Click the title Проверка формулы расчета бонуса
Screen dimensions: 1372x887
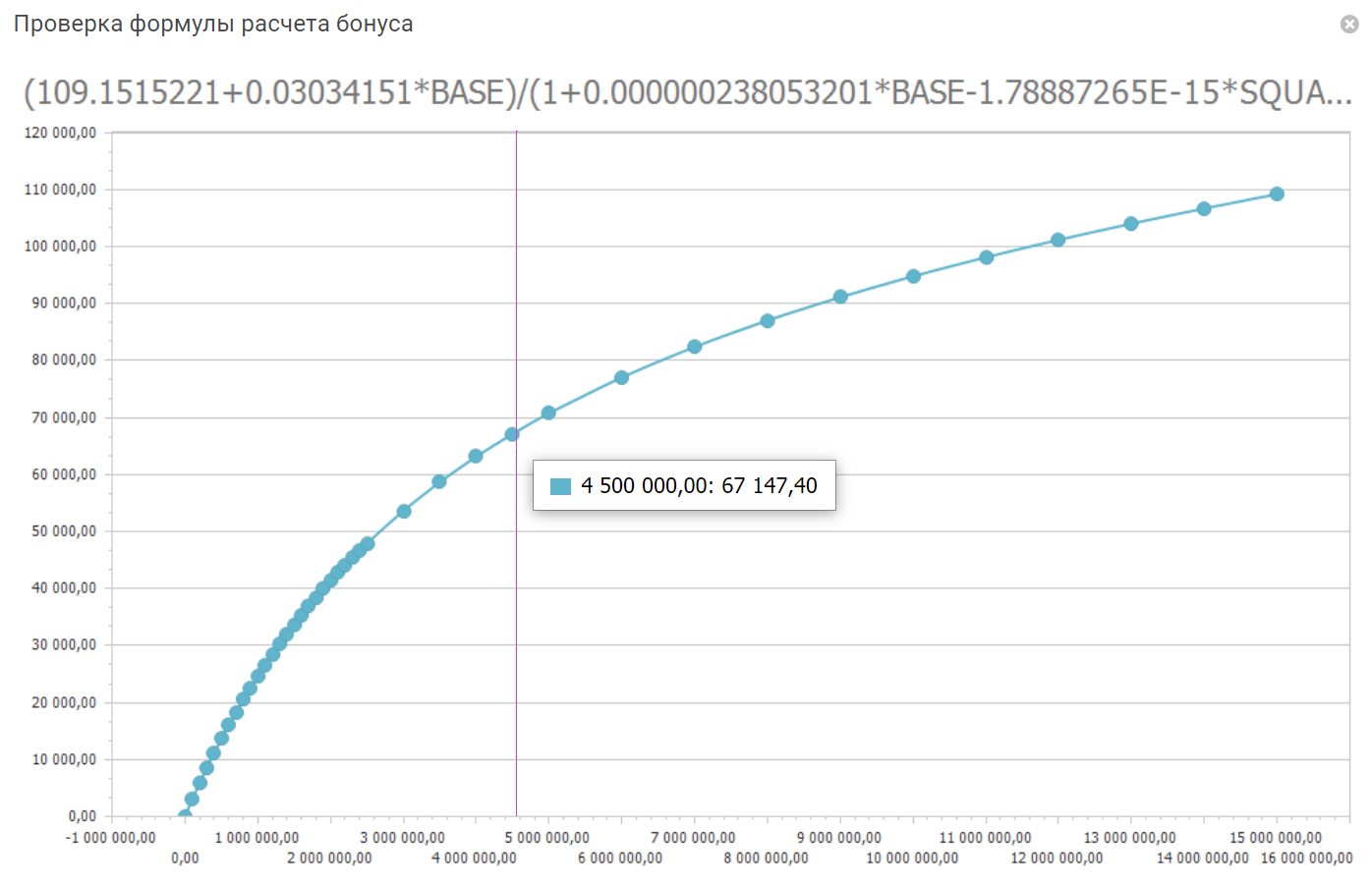point(213,24)
